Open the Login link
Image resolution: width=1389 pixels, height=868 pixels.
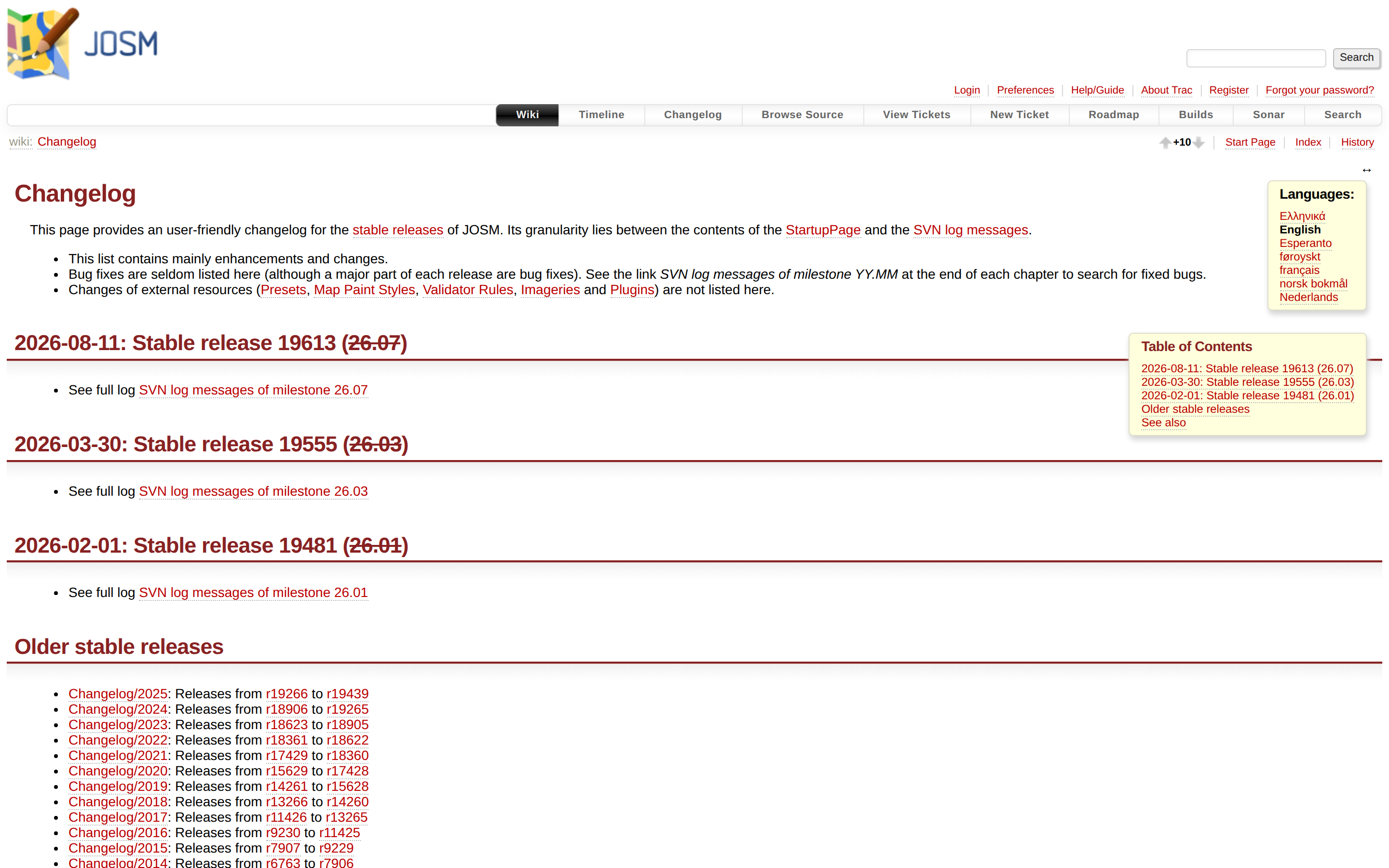click(x=967, y=90)
